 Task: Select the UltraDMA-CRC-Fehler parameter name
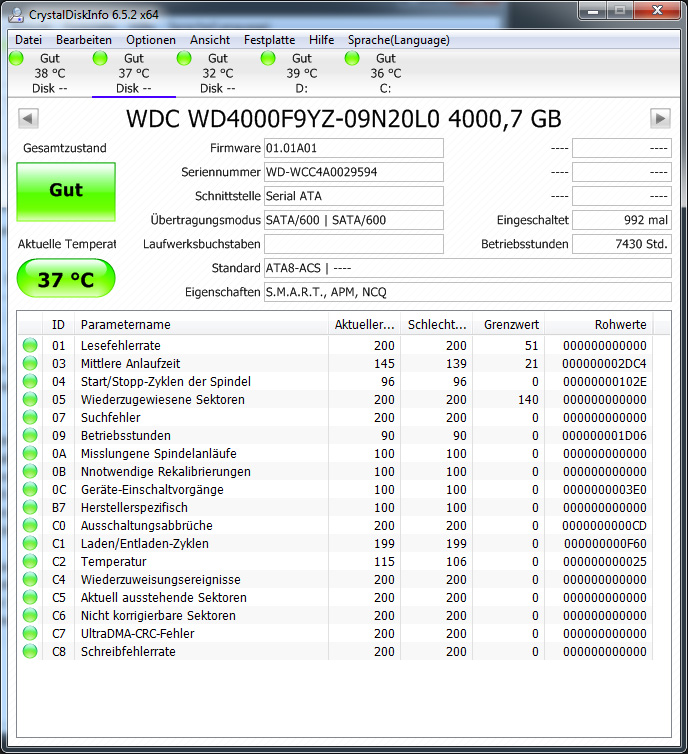click(x=138, y=633)
